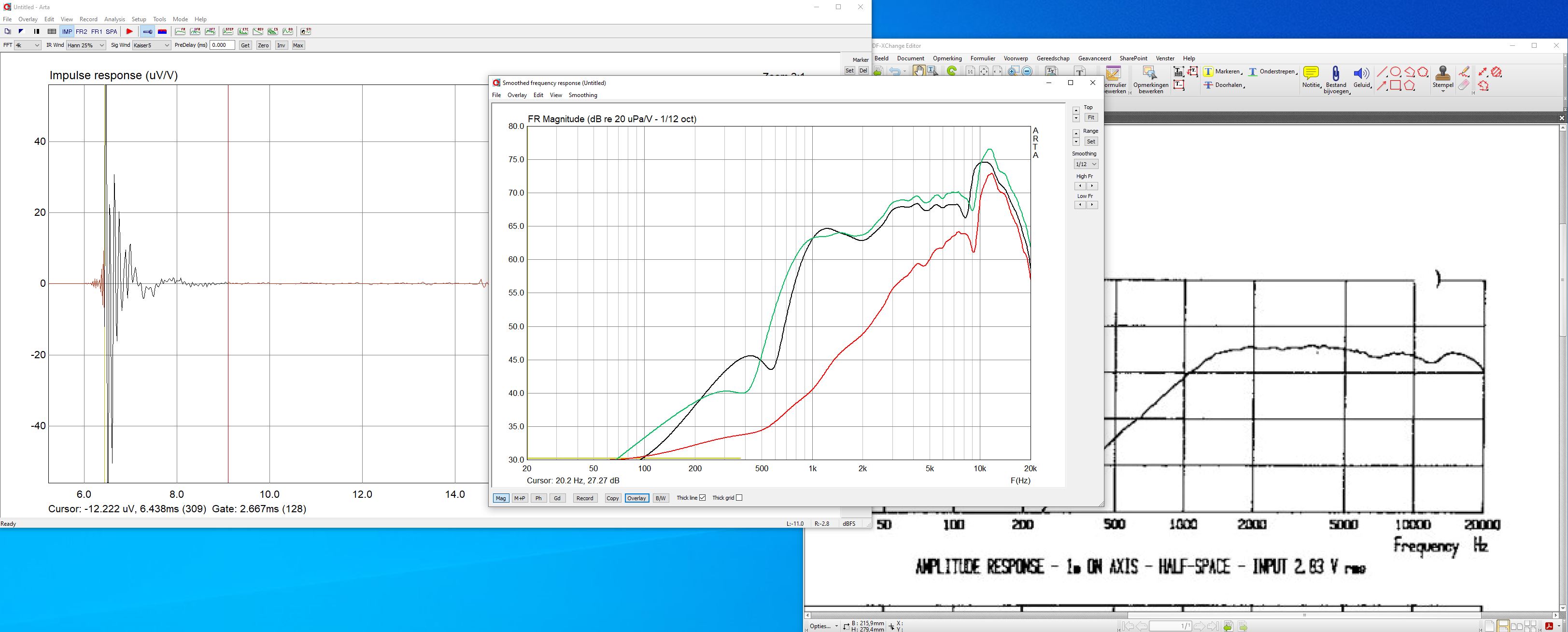Toggle the Gd group delay view button

click(x=557, y=498)
